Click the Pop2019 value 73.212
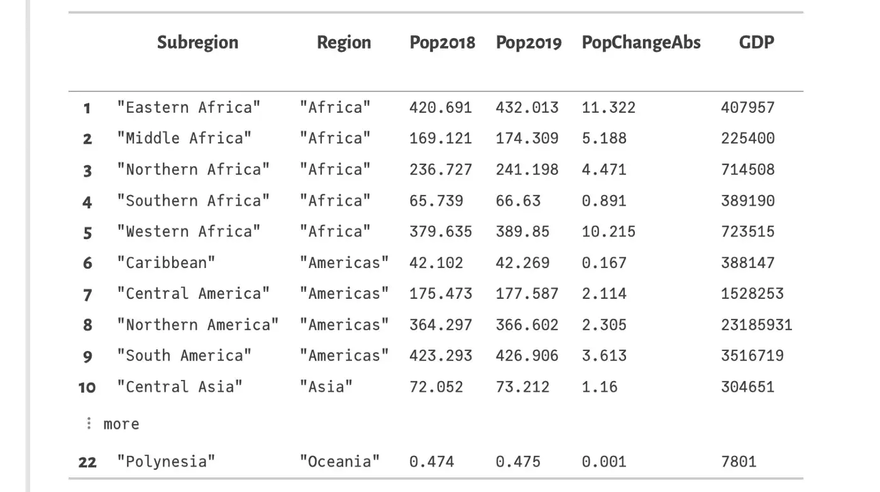Screen dimensions: 880x492 pyautogui.click(x=522, y=387)
